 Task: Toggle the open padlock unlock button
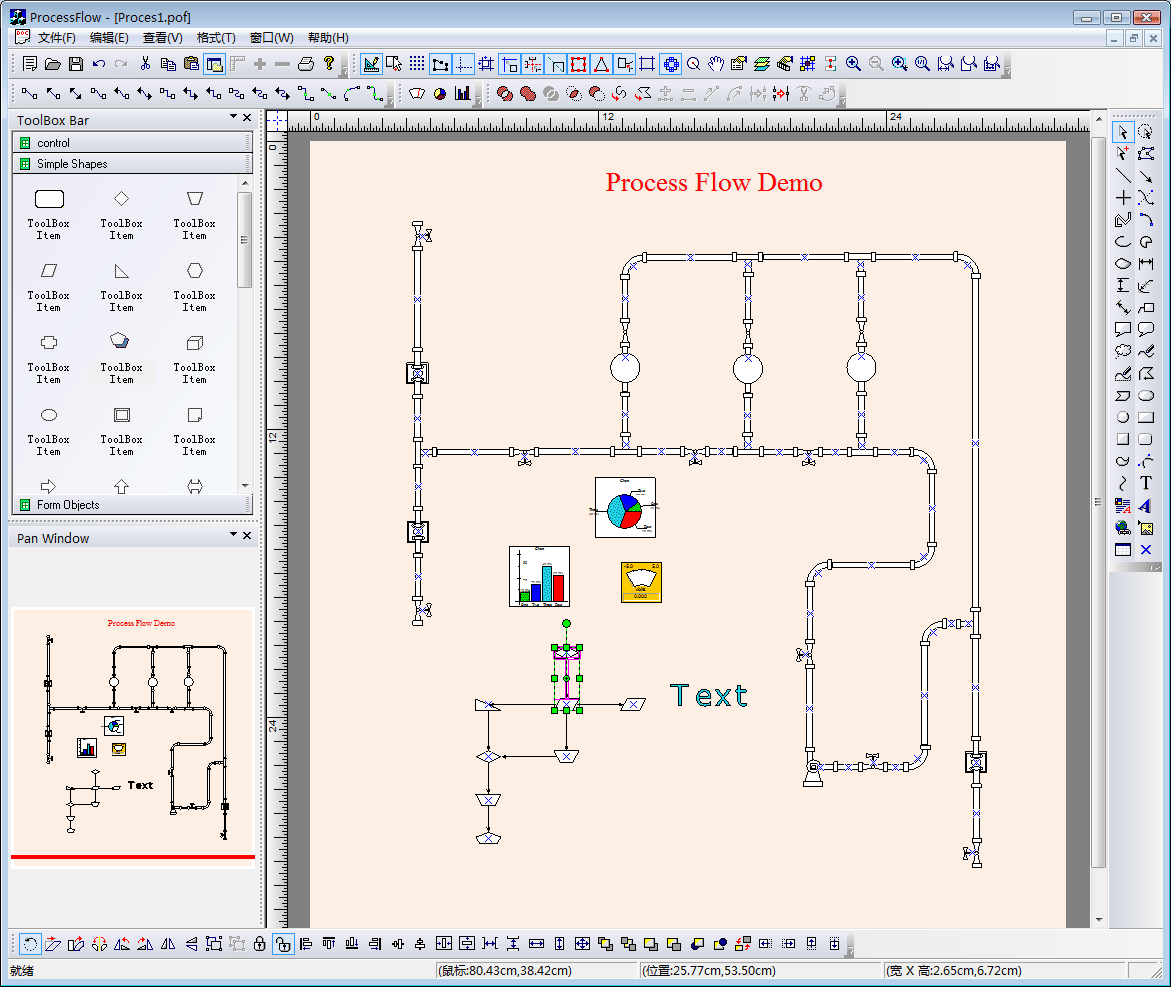pos(283,943)
